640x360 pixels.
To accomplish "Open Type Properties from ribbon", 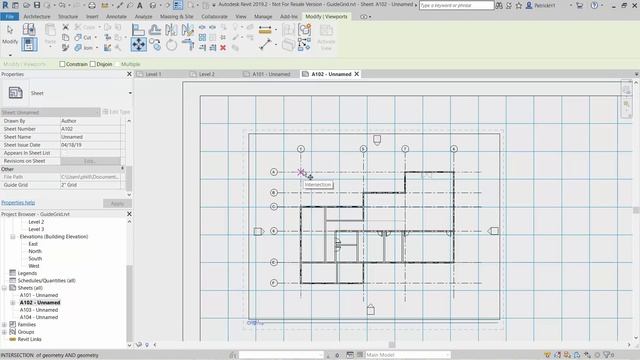I will pos(29,29).
